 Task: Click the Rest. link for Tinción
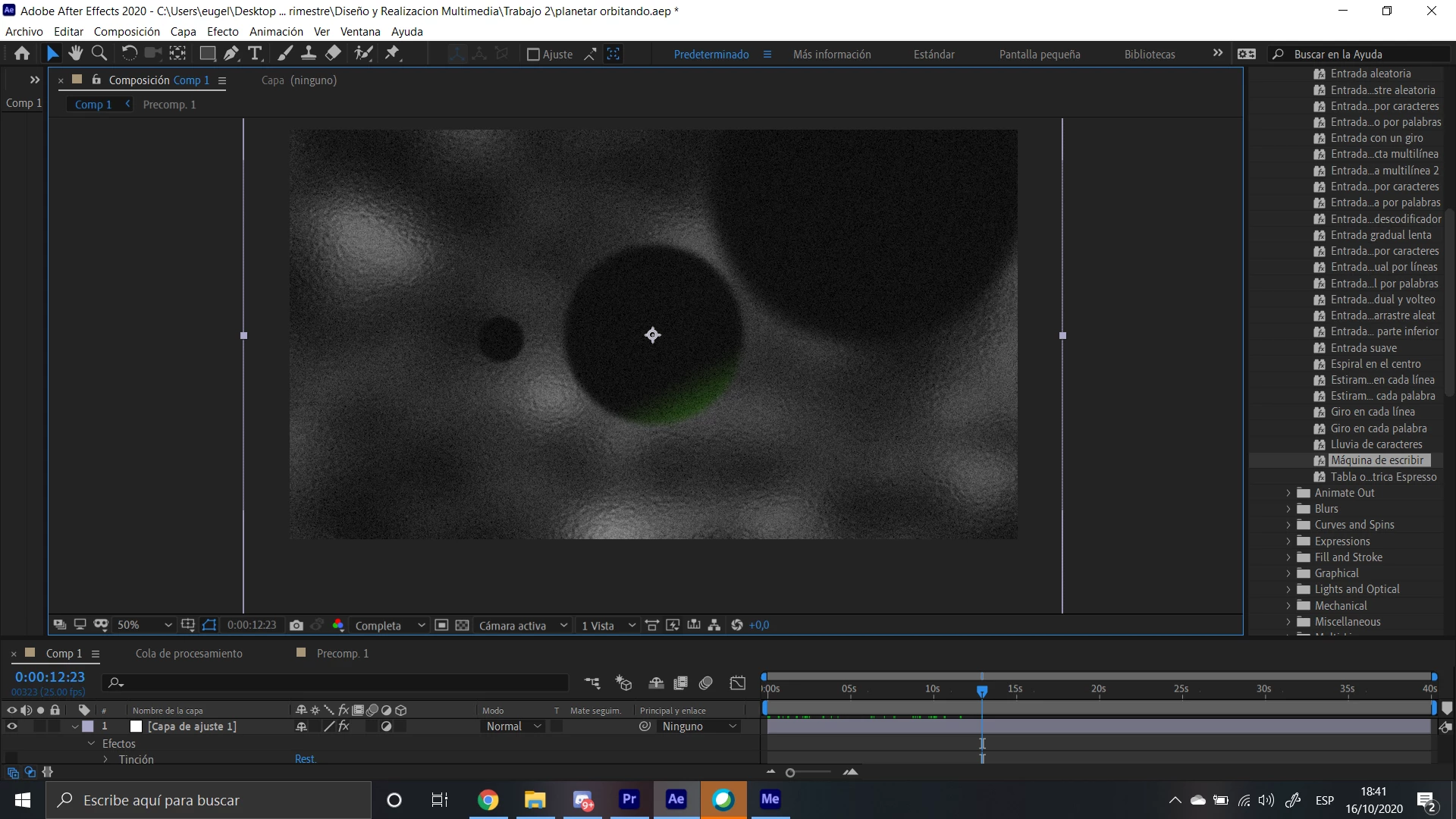coord(305,759)
